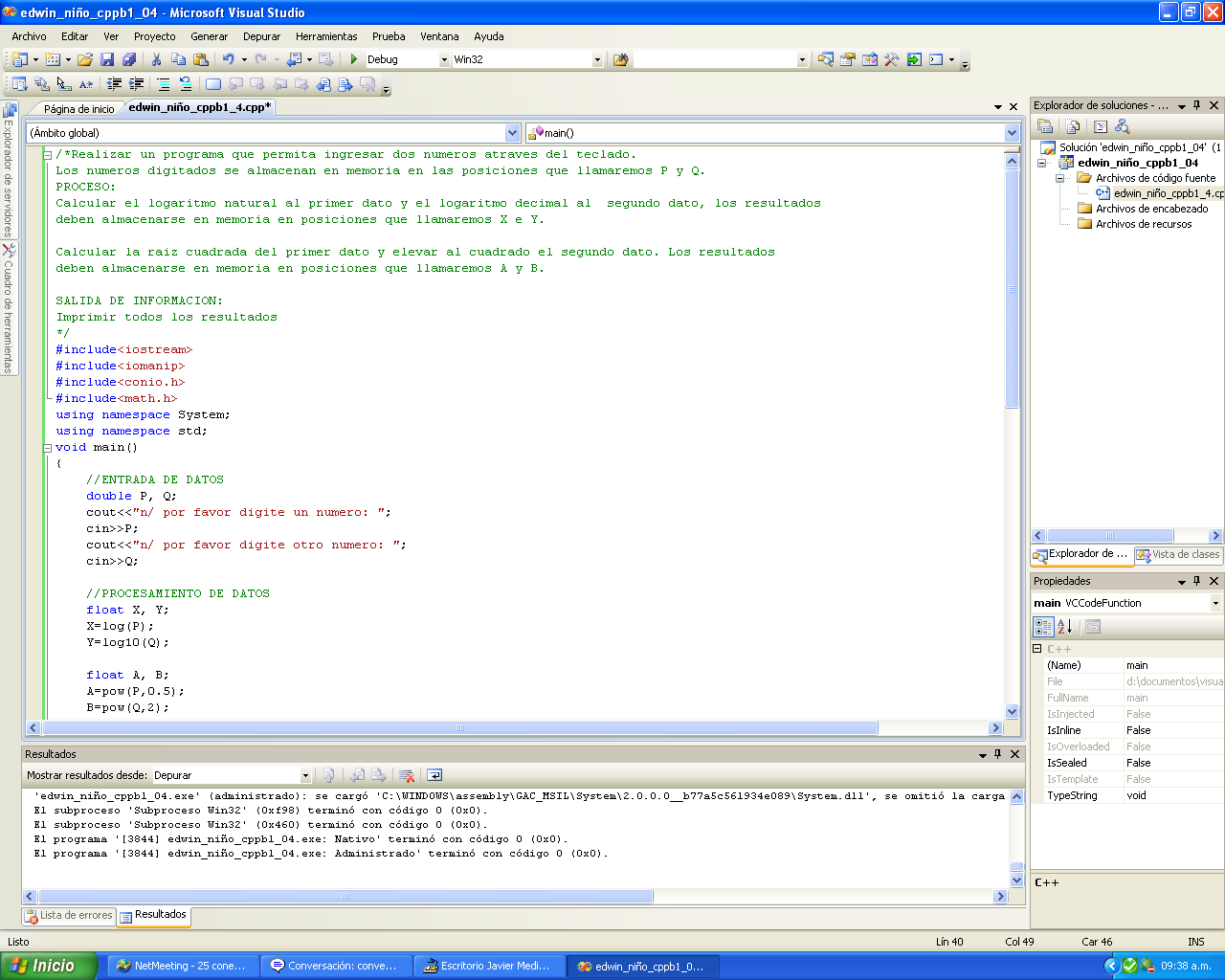Open the Mostrar resultados desde dropdown
The width and height of the screenshot is (1225, 980).
(x=304, y=775)
